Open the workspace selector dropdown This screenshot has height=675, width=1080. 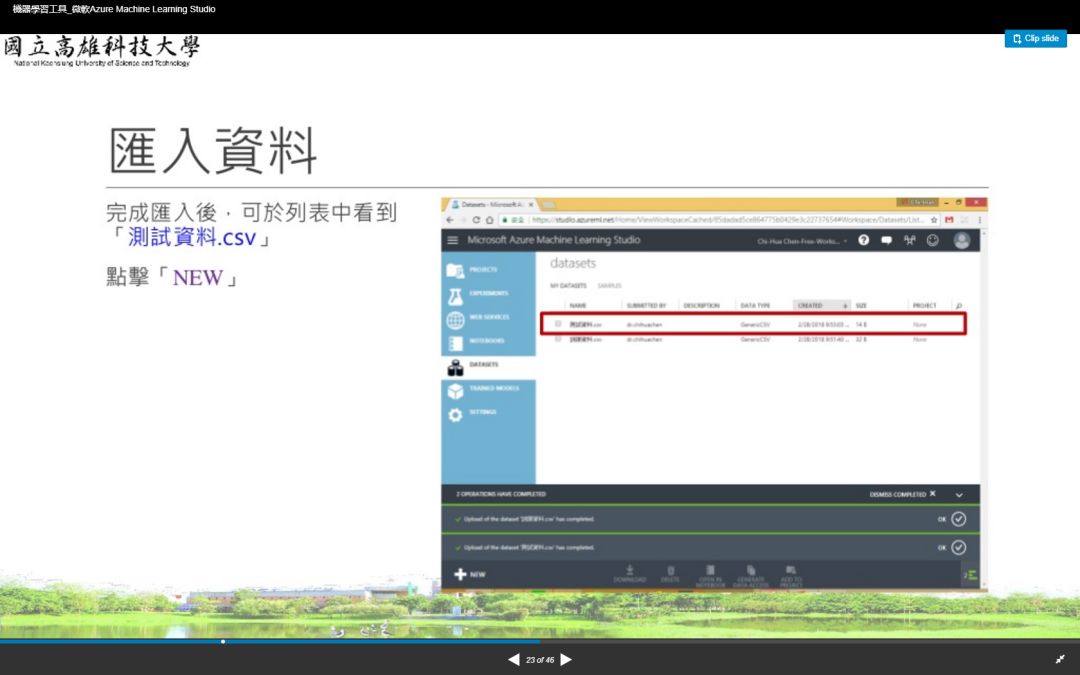(802, 241)
